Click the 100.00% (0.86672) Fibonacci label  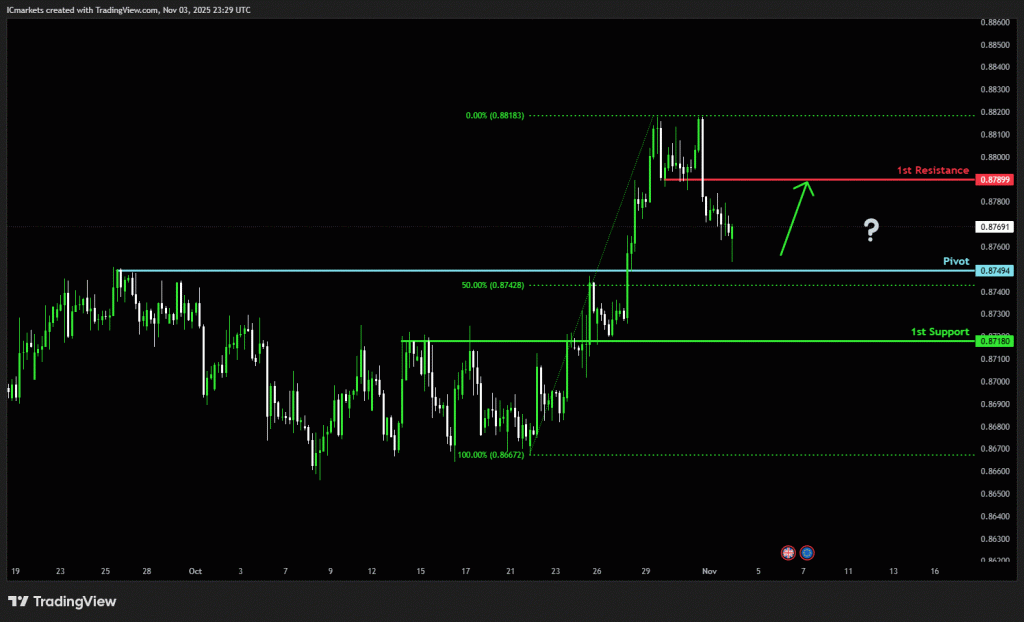tap(491, 454)
